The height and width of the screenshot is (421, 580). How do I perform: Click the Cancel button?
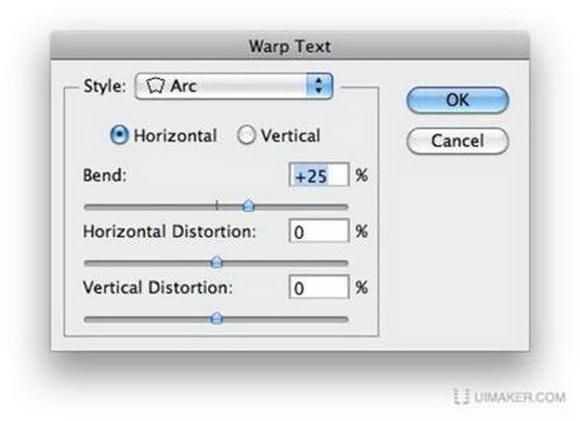[x=458, y=141]
